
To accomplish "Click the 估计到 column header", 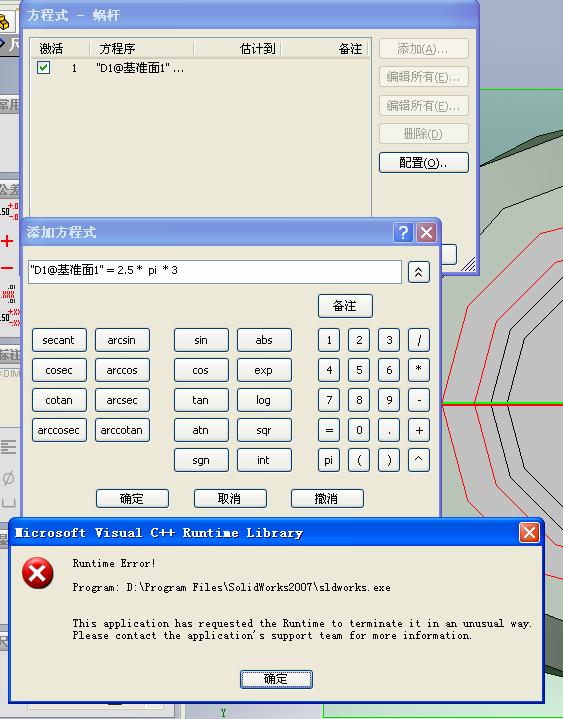I will point(237,48).
